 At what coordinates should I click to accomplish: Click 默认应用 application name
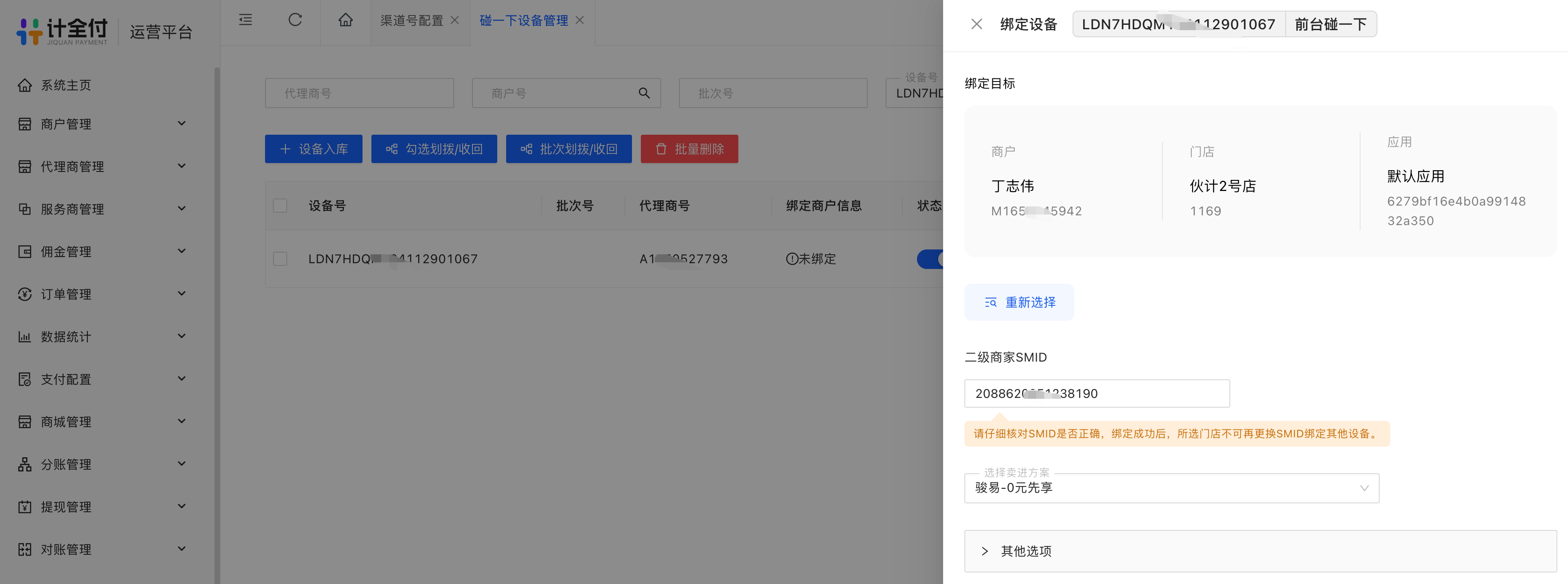click(1416, 176)
